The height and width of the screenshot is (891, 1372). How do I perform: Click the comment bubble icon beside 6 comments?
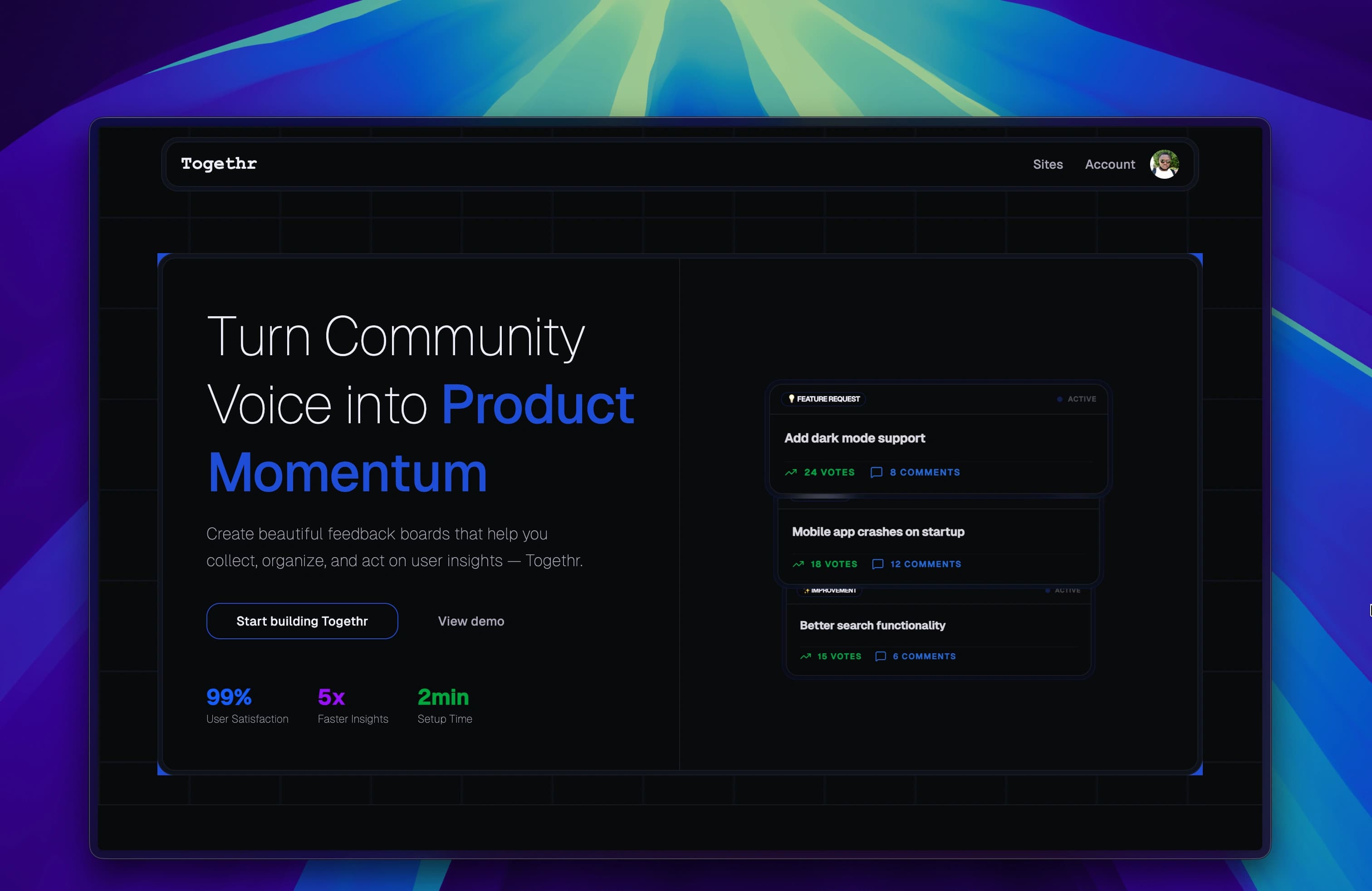point(880,656)
